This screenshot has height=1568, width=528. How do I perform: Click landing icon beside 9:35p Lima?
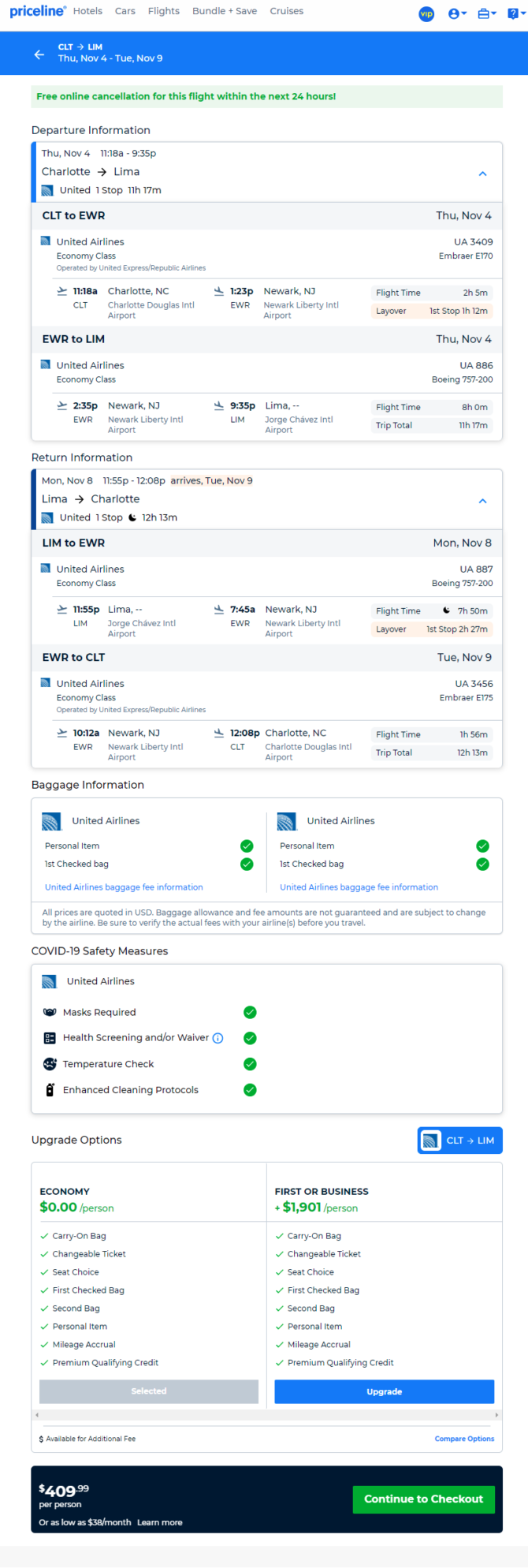coord(219,405)
